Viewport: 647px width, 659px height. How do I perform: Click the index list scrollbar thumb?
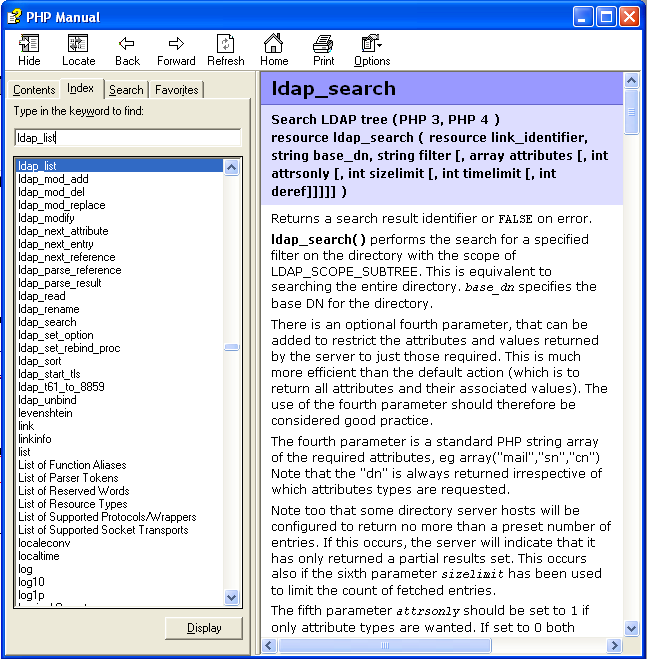(231, 347)
